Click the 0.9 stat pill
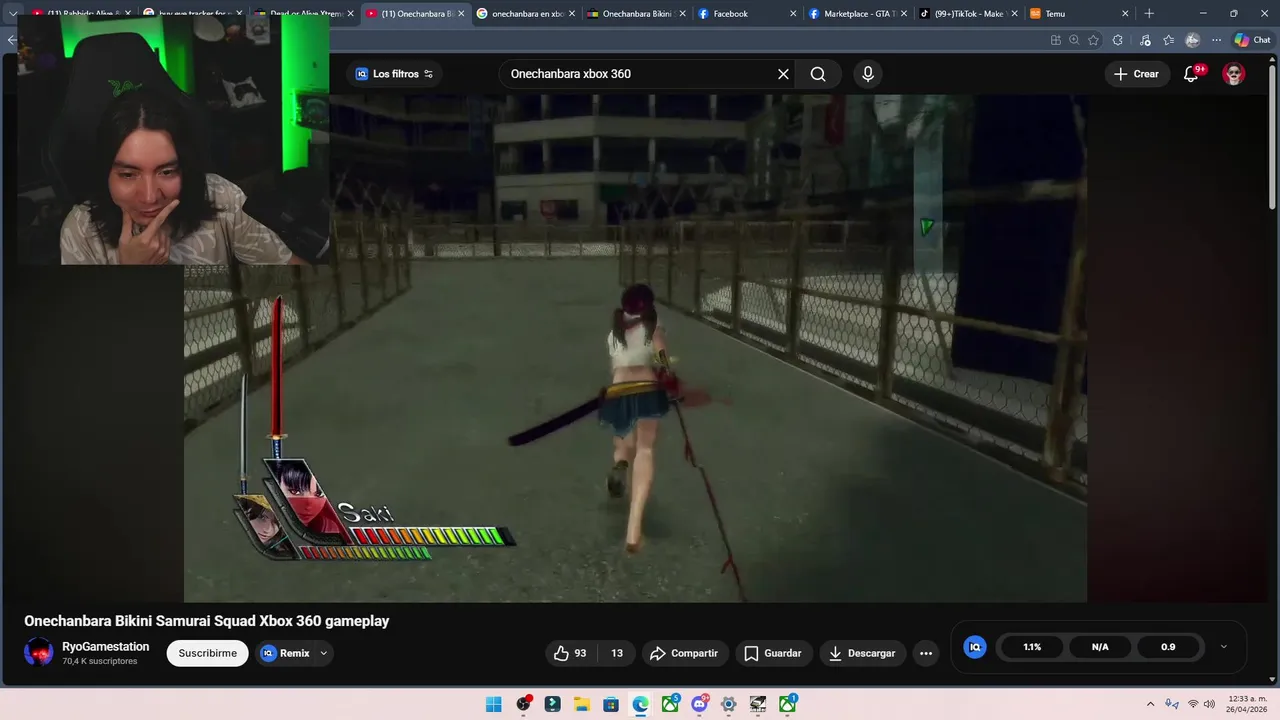 point(1168,647)
